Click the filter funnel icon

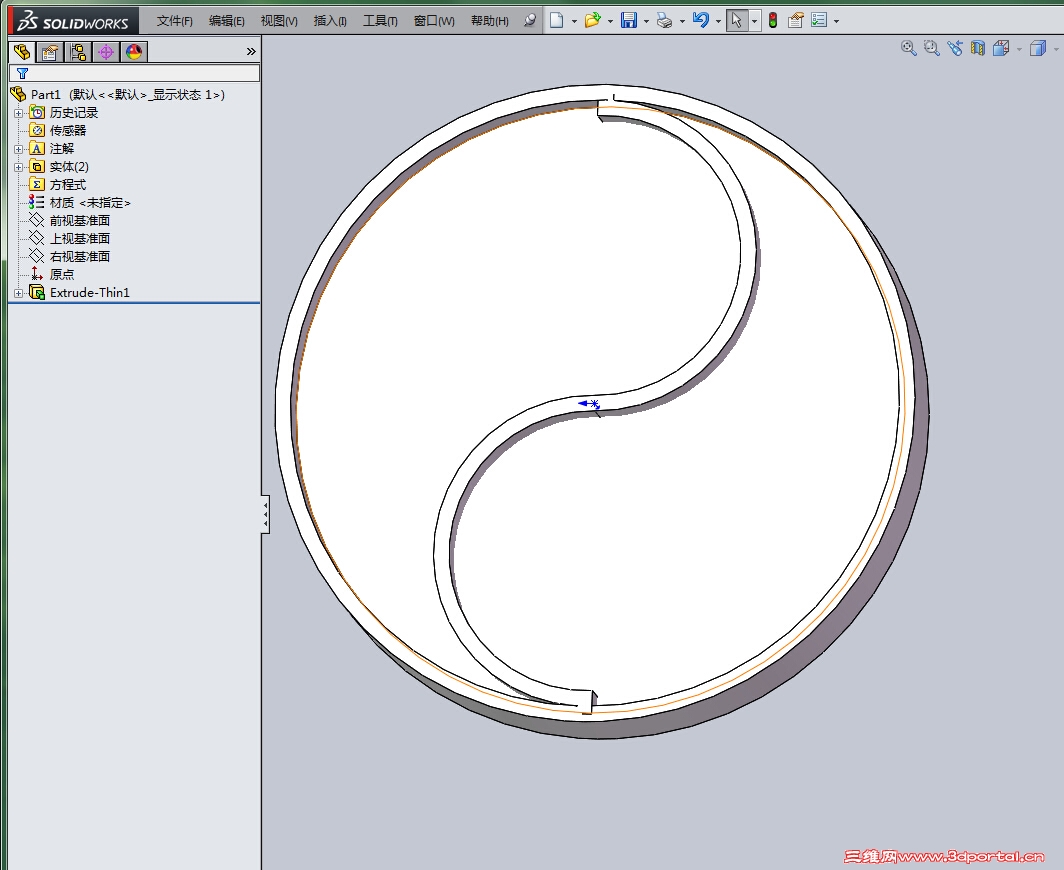tap(22, 73)
